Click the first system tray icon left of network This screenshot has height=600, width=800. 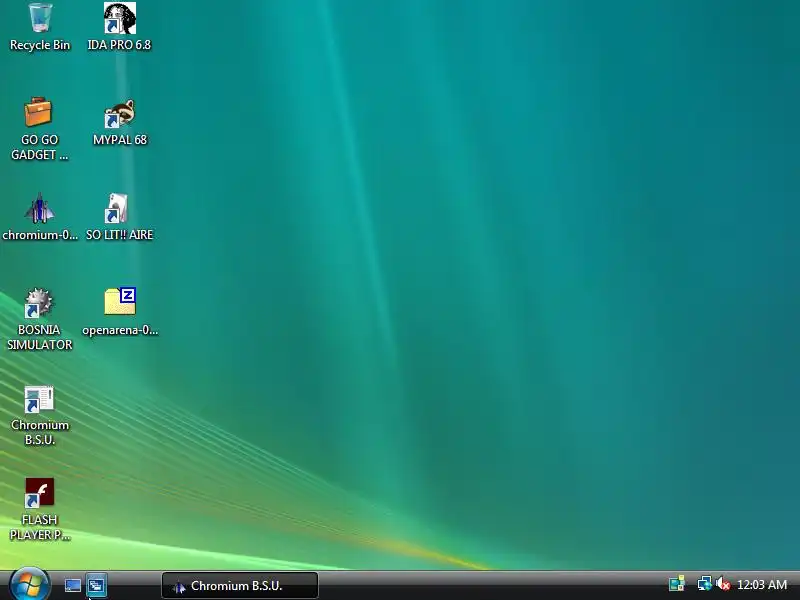pos(677,584)
